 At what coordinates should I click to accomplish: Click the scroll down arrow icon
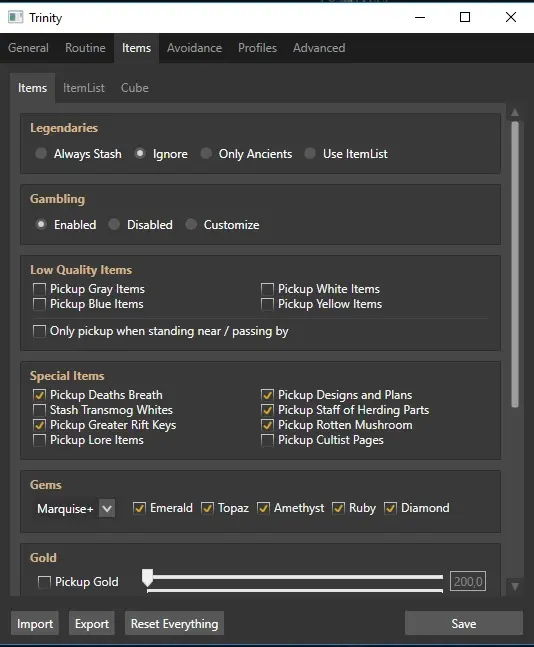click(x=515, y=586)
